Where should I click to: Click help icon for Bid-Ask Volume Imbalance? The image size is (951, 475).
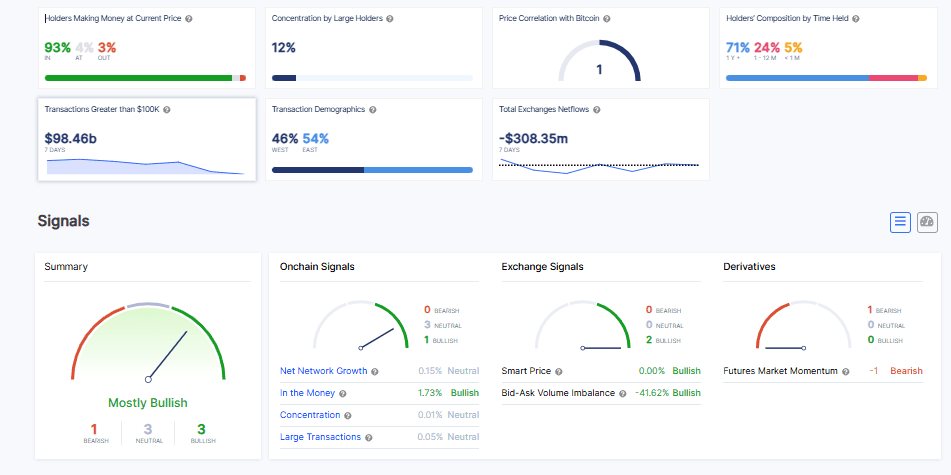point(623,393)
